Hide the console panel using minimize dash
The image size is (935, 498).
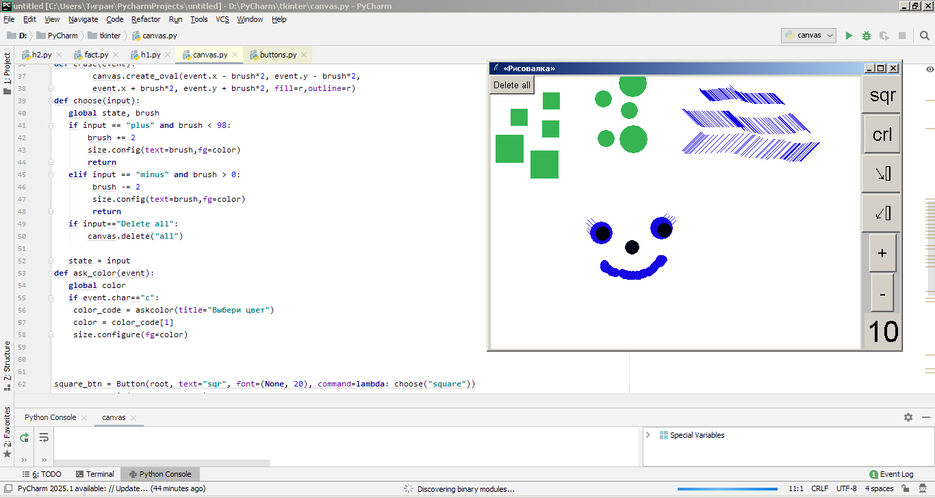click(926, 417)
